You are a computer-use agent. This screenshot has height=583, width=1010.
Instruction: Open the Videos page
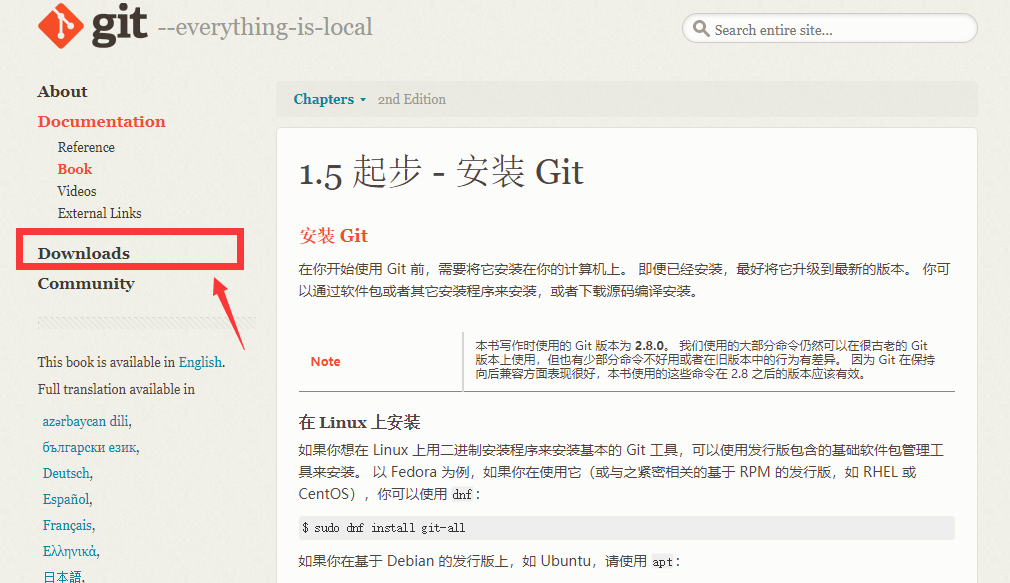77,190
